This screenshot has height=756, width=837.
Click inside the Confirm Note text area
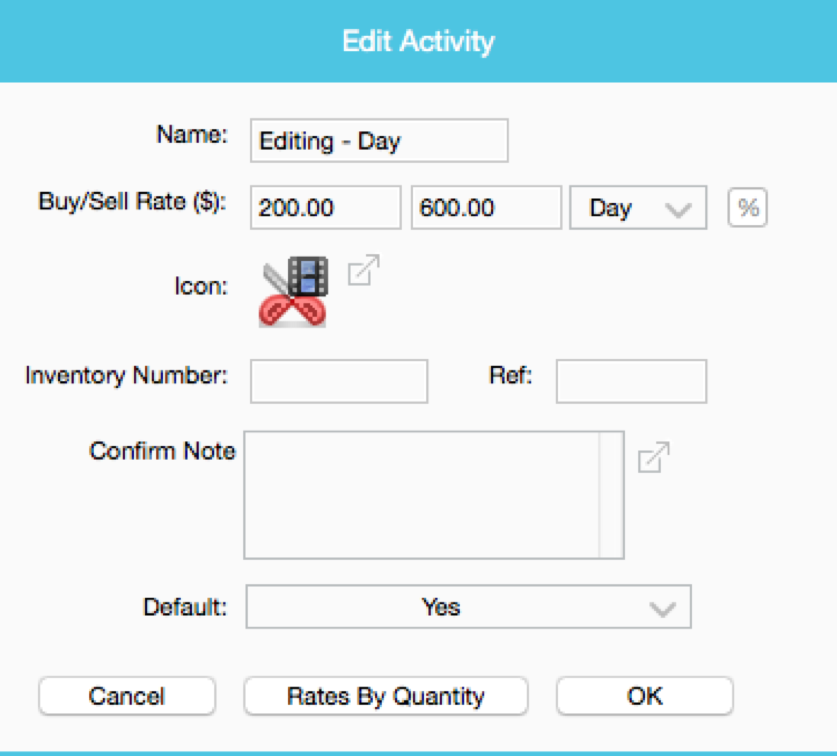[x=422, y=495]
